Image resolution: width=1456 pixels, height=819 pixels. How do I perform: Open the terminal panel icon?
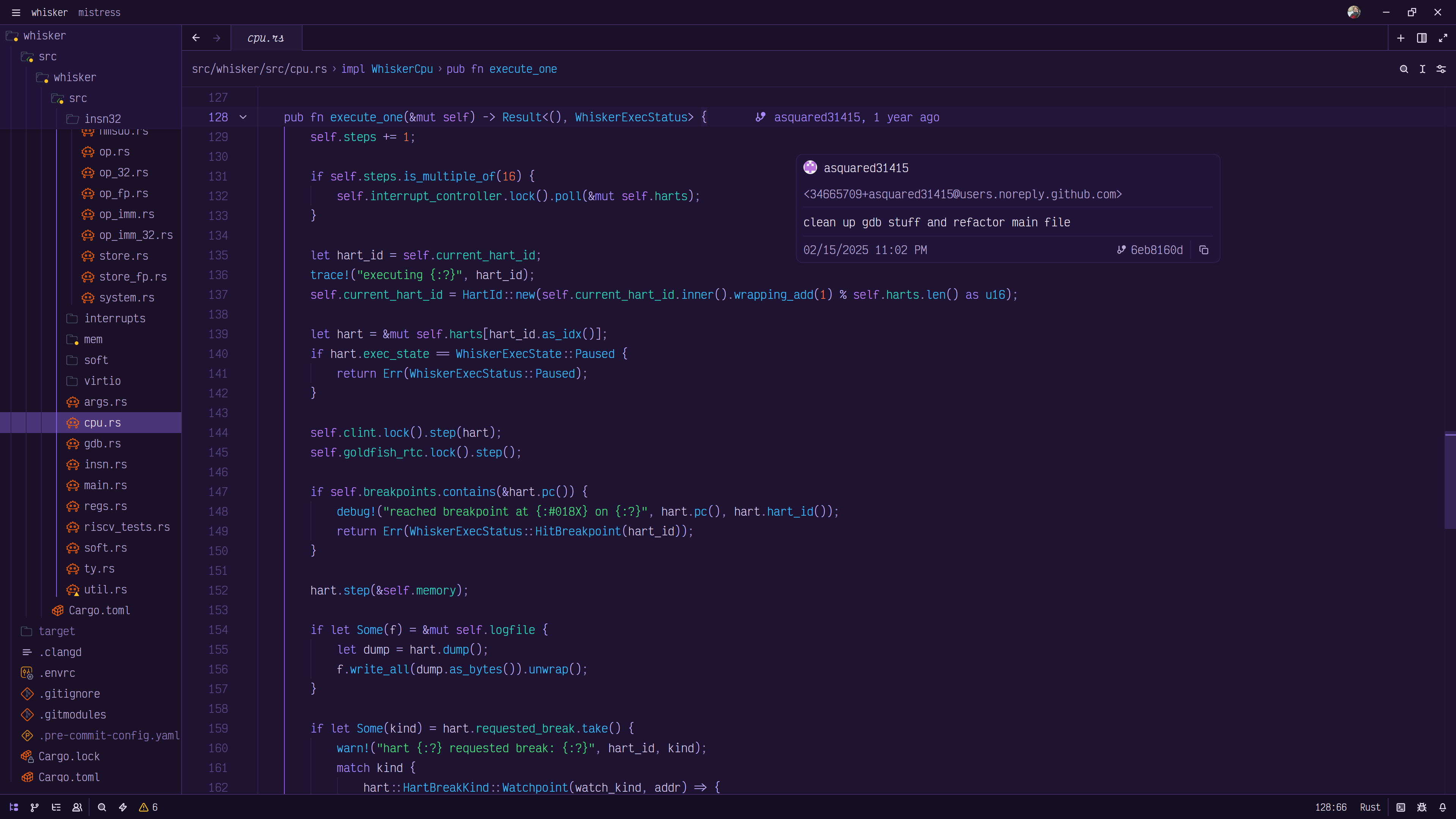1401,807
